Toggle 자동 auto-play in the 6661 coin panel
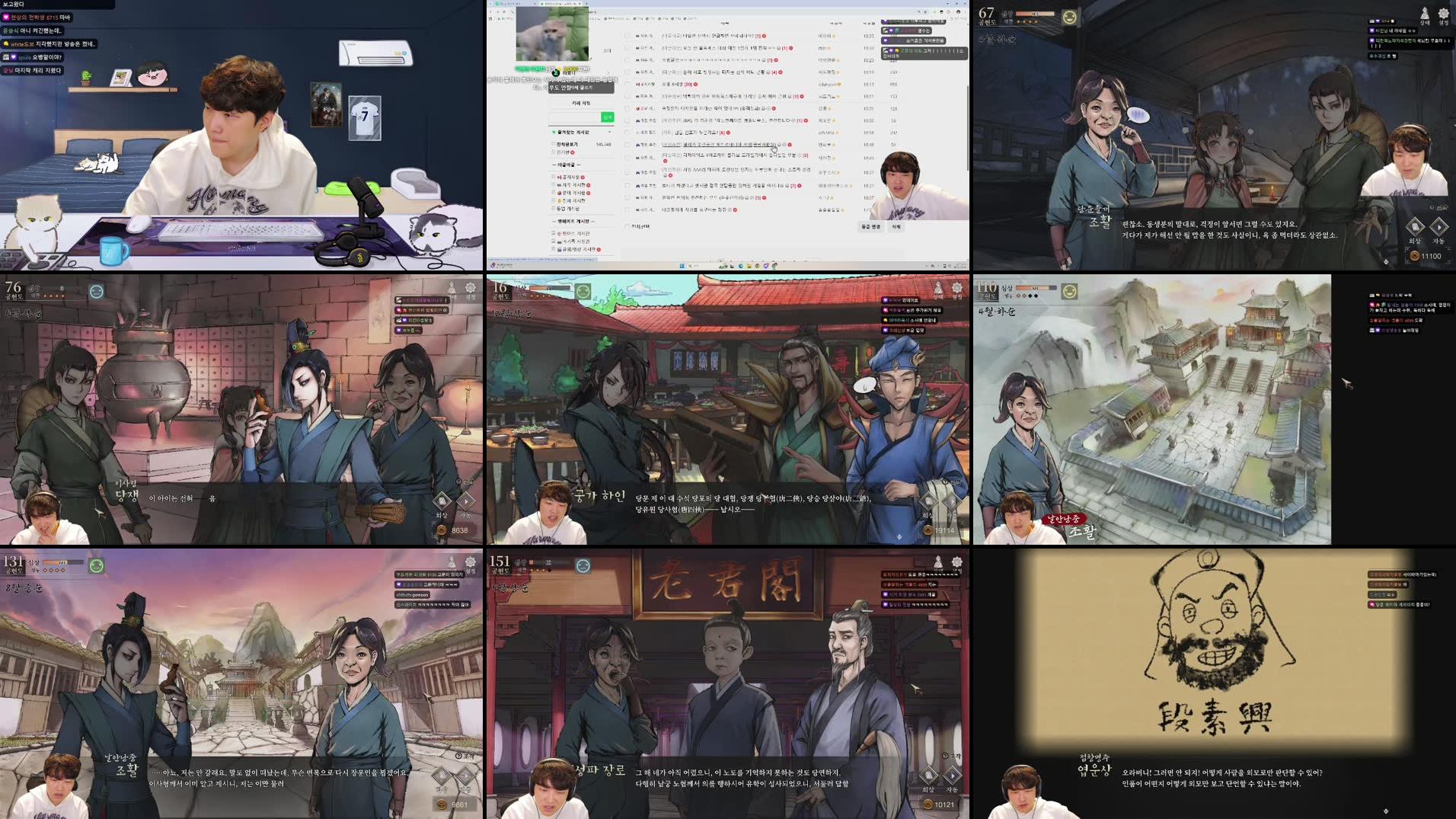Viewport: 1456px width, 819px height. coord(466,779)
